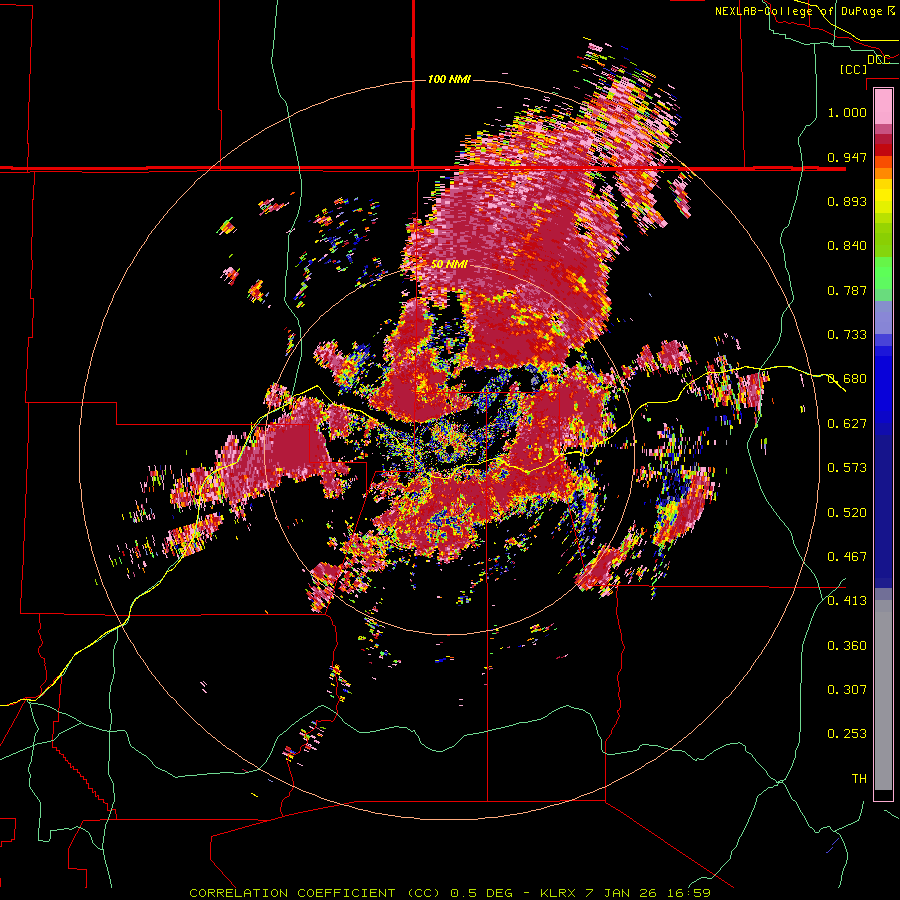Click the 0.840 legend value
900x900 pixels.
[x=847, y=246]
